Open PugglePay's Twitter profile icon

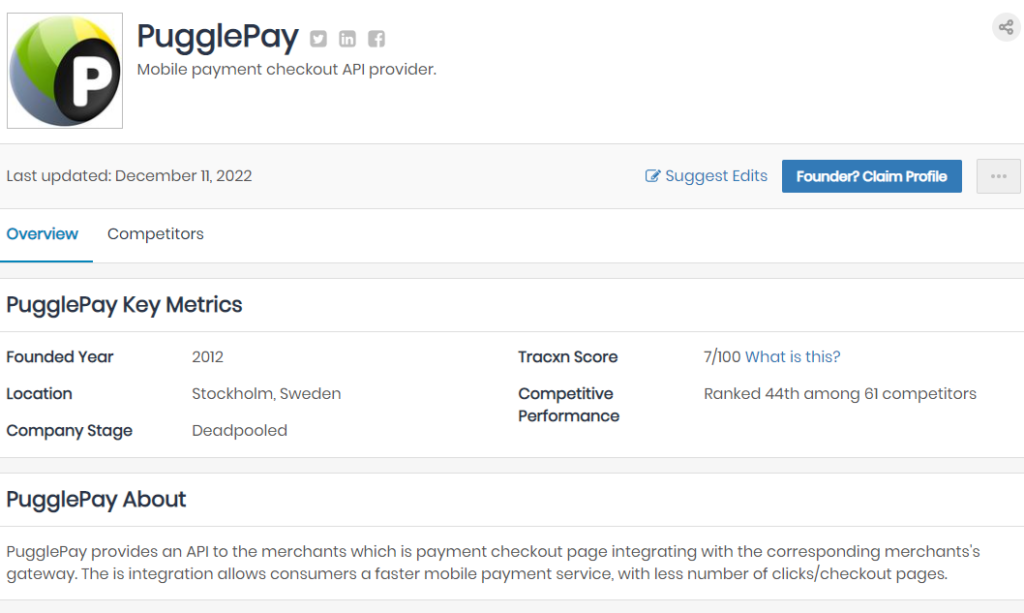point(318,39)
